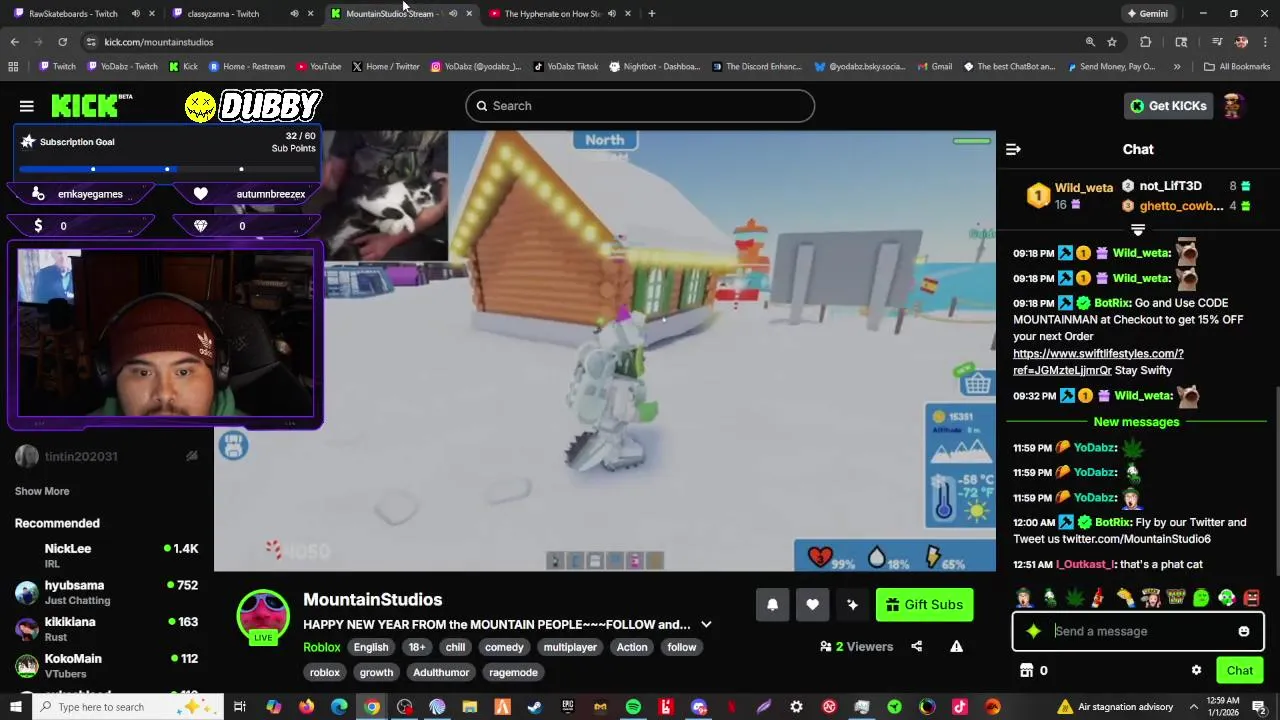Image resolution: width=1280 pixels, height=720 pixels.
Task: Toggle stream notifications bell
Action: pyautogui.click(x=772, y=604)
